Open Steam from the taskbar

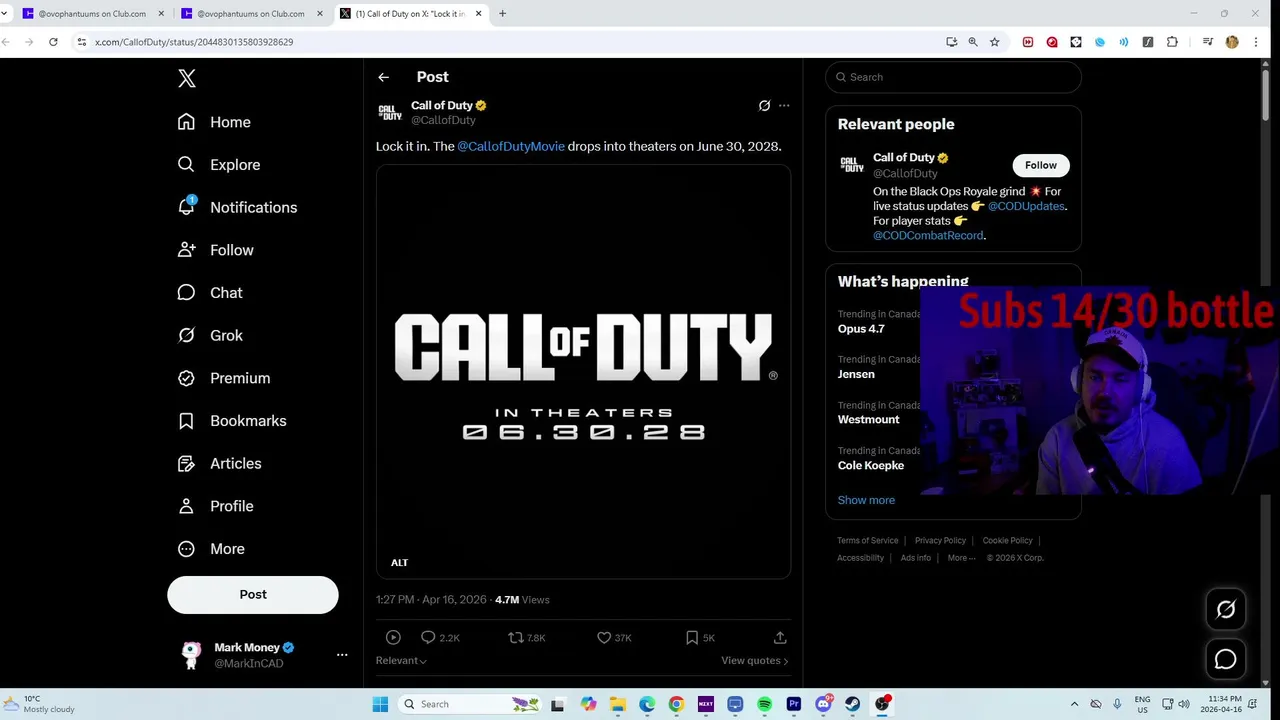(x=852, y=704)
